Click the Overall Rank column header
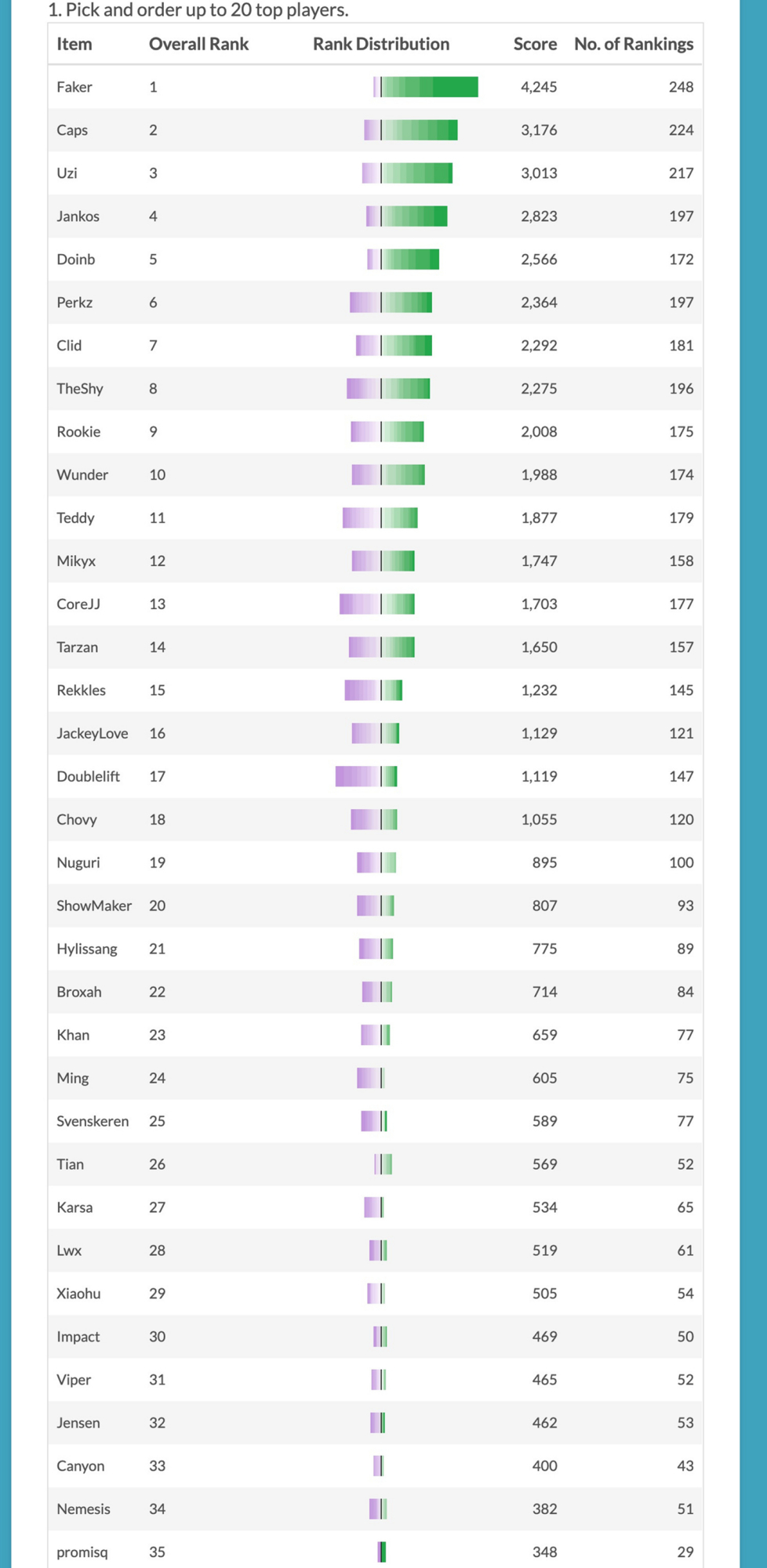This screenshot has height=1568, width=767. (x=198, y=44)
